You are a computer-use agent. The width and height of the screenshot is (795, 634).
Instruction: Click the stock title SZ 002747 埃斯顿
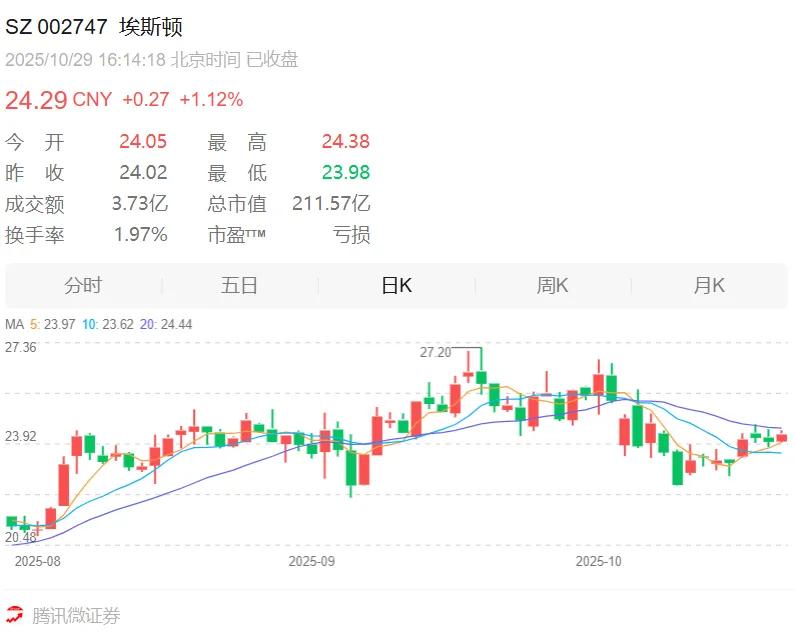pyautogui.click(x=94, y=27)
